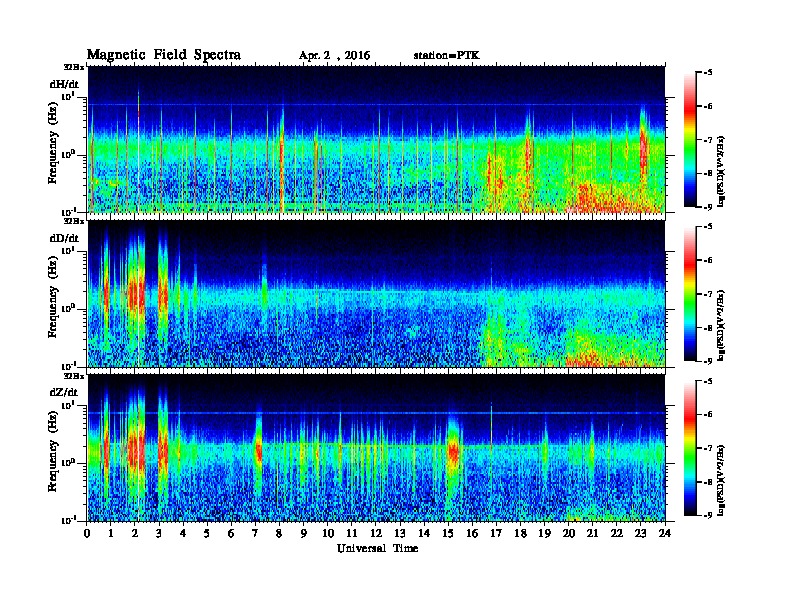Click hour tick label "16" on time axis
The image size is (792, 612).
(x=472, y=533)
